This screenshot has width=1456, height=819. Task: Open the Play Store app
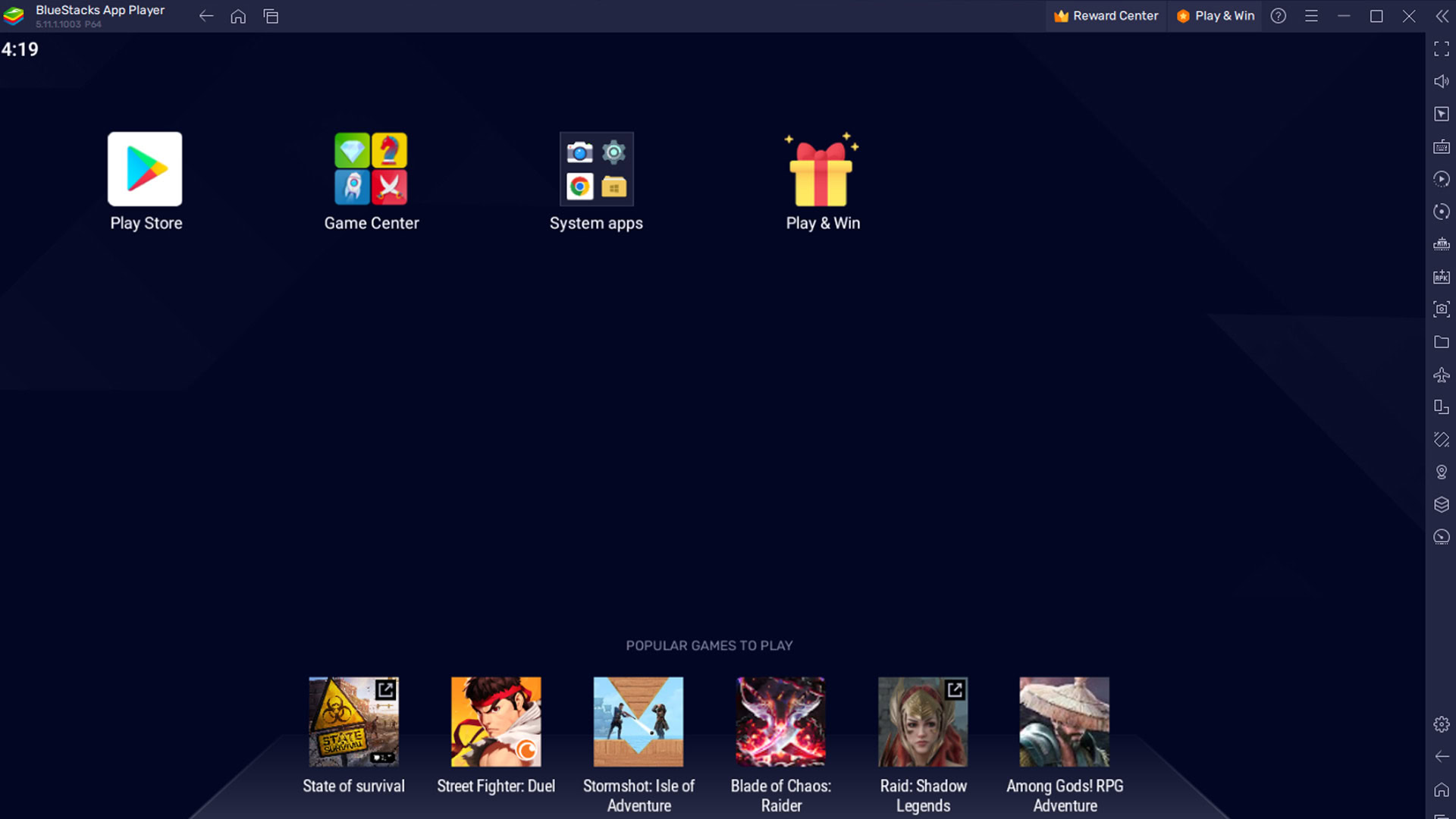(x=145, y=168)
